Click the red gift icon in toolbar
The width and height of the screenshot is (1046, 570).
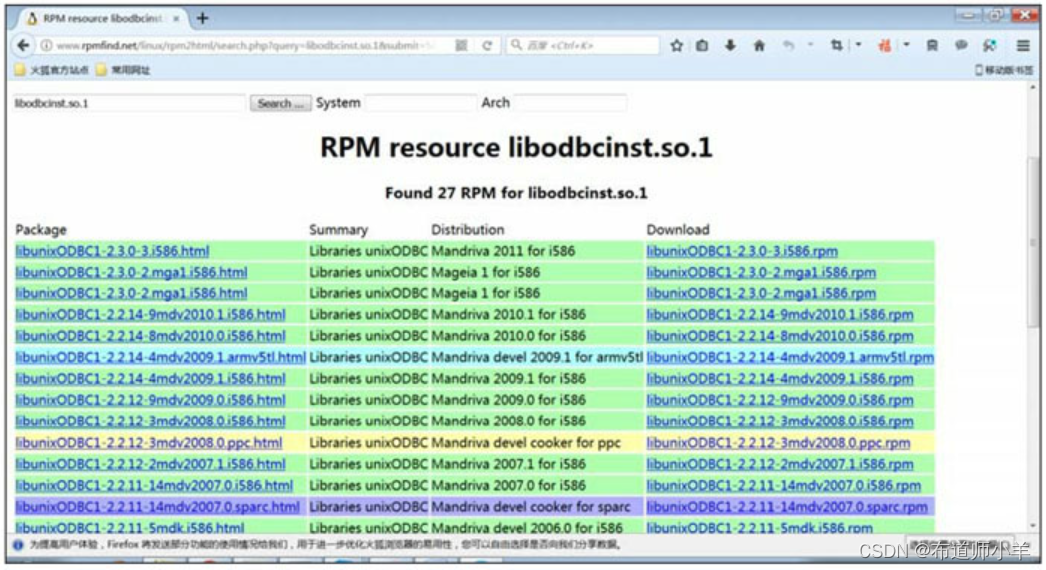click(885, 45)
